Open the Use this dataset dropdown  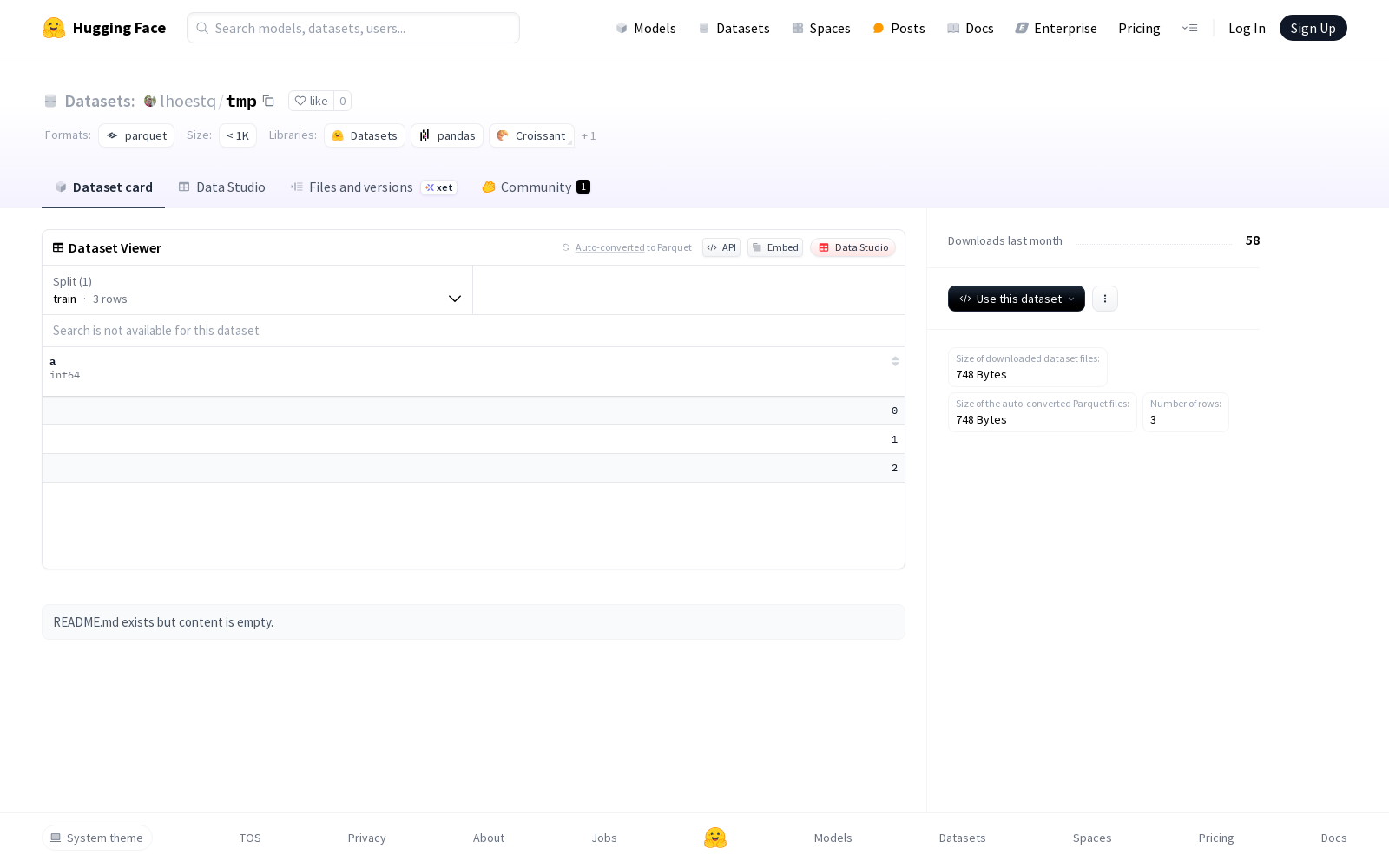coord(1017,299)
